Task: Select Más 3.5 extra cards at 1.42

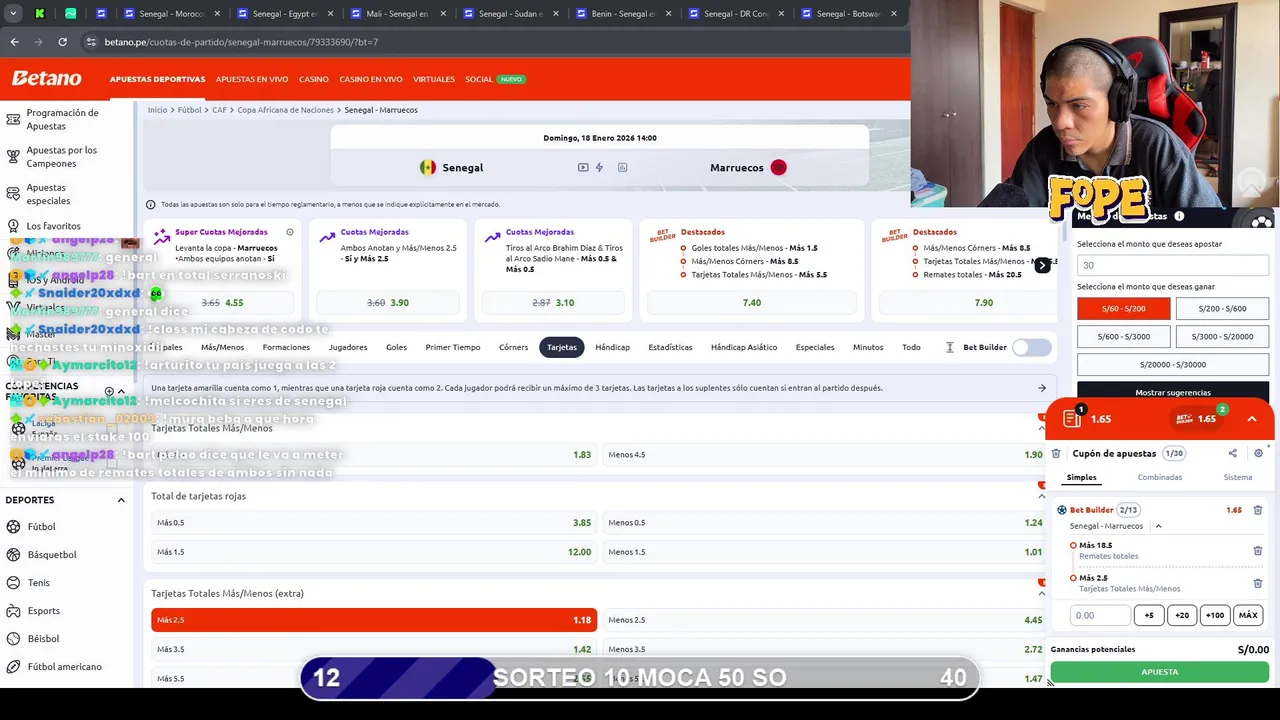Action: [374, 649]
